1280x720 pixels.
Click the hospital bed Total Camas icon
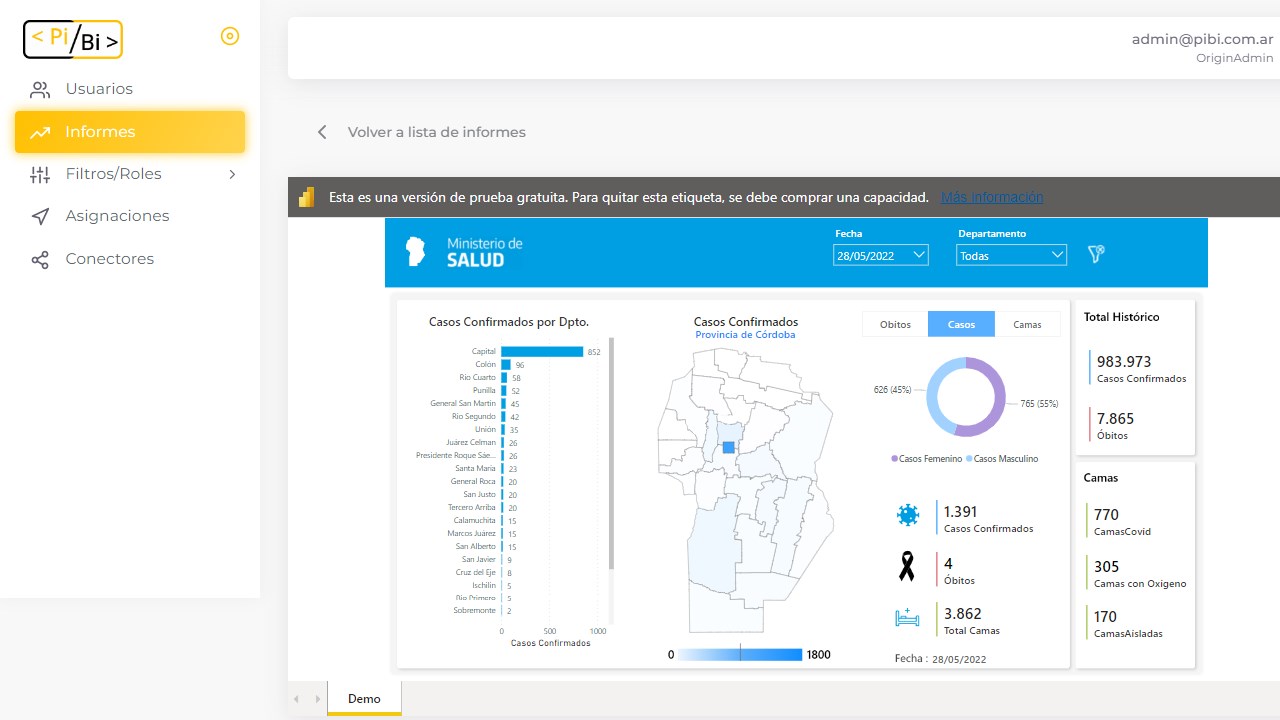click(907, 618)
